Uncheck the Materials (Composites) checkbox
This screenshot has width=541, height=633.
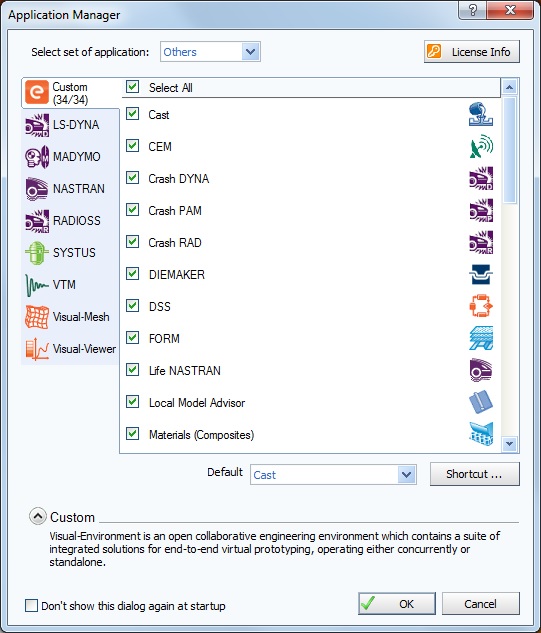[132, 434]
